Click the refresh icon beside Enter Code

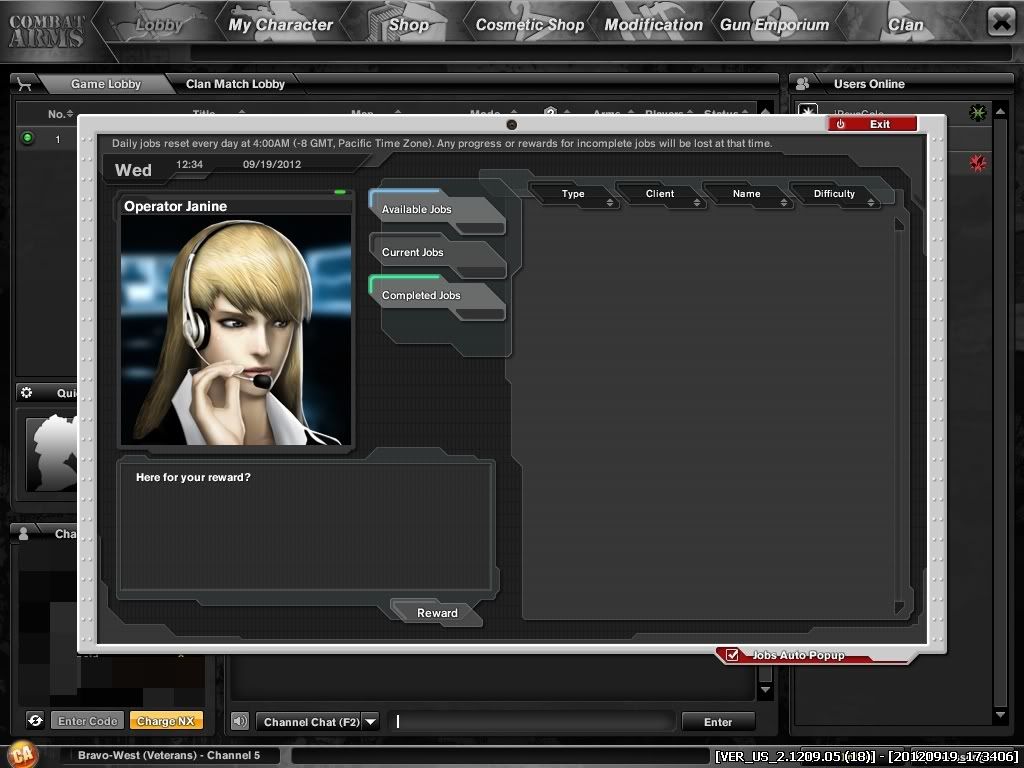35,721
